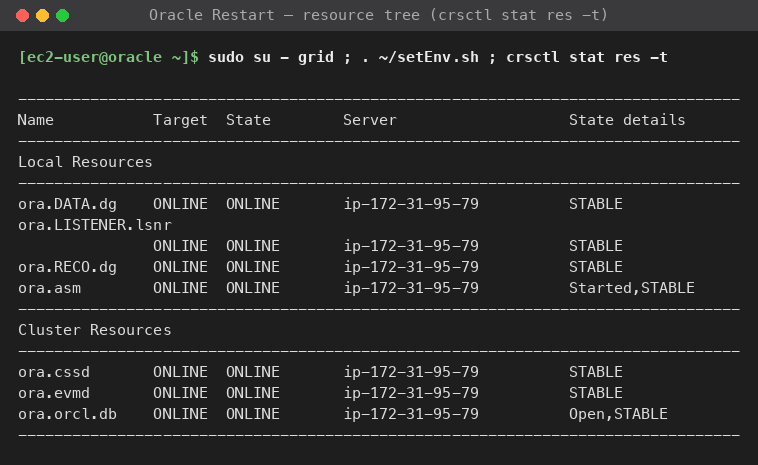Click the resource name 'ora.asm'
Screen dimensions: 758x465
point(49,288)
